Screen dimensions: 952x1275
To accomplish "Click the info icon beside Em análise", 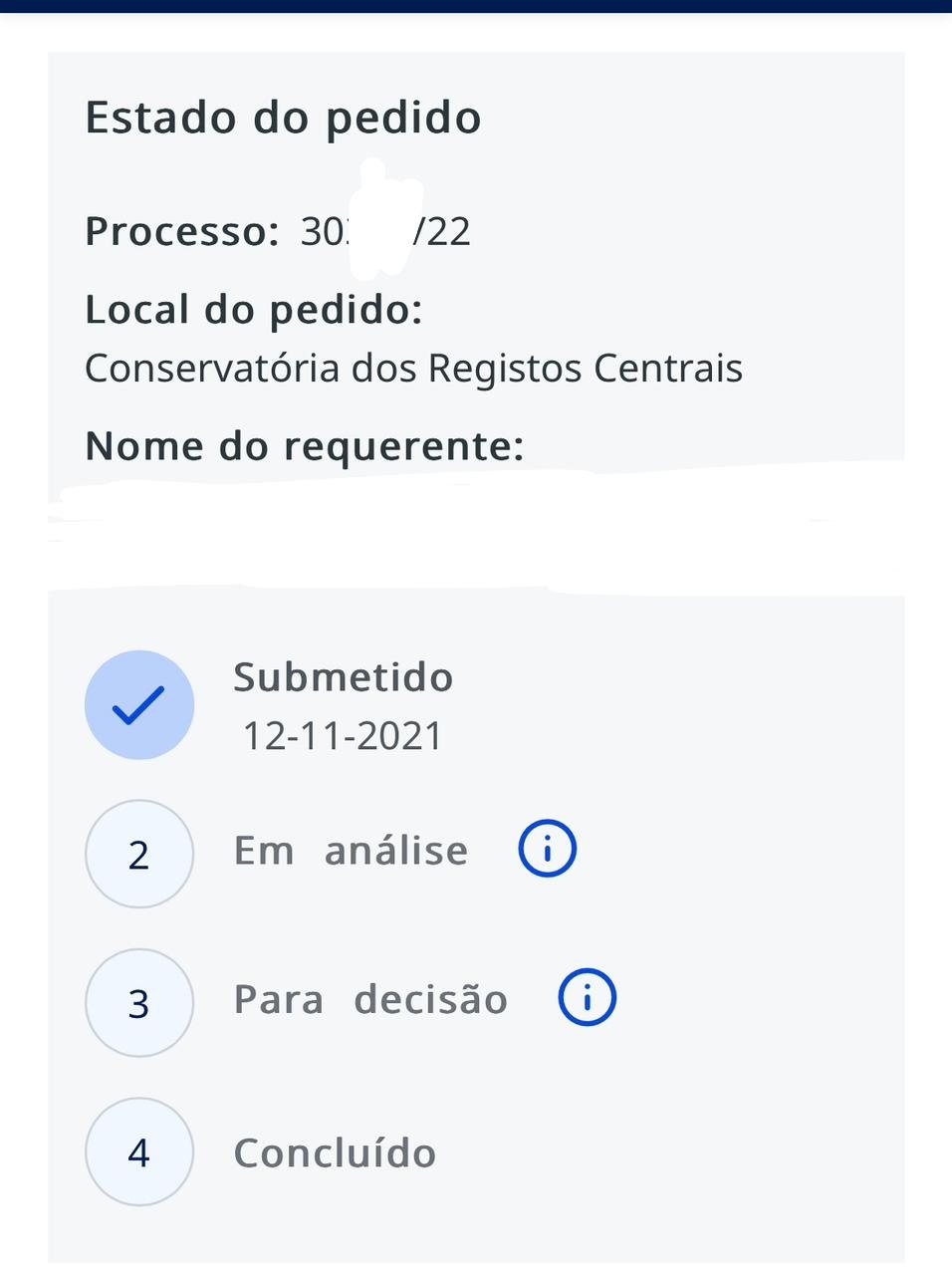I will 548,849.
